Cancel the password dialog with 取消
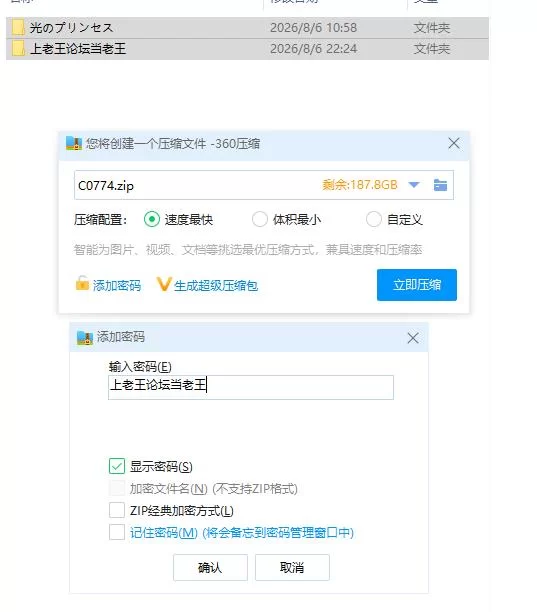The width and height of the screenshot is (537, 612). 292,567
